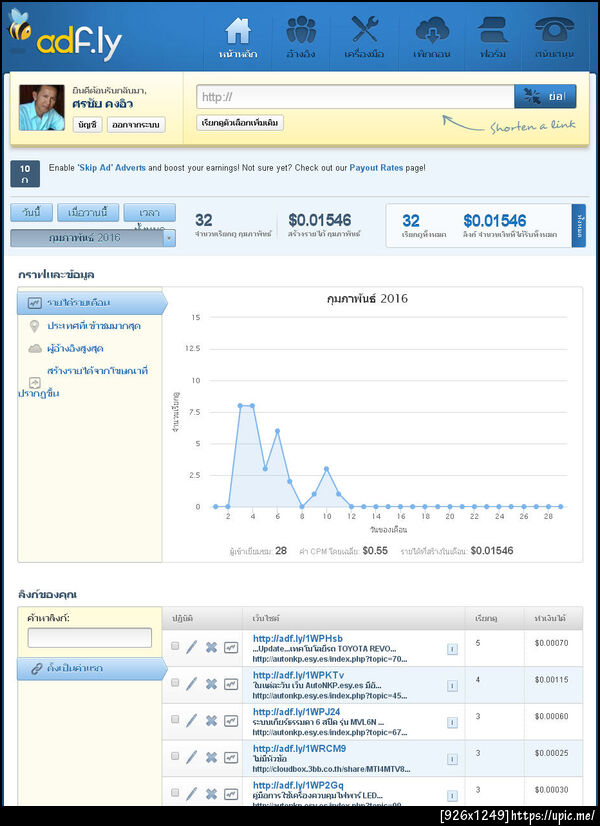Tick checkbox for 1WP2Gq link row
The height and width of the screenshot is (826, 600).
pyautogui.click(x=175, y=792)
